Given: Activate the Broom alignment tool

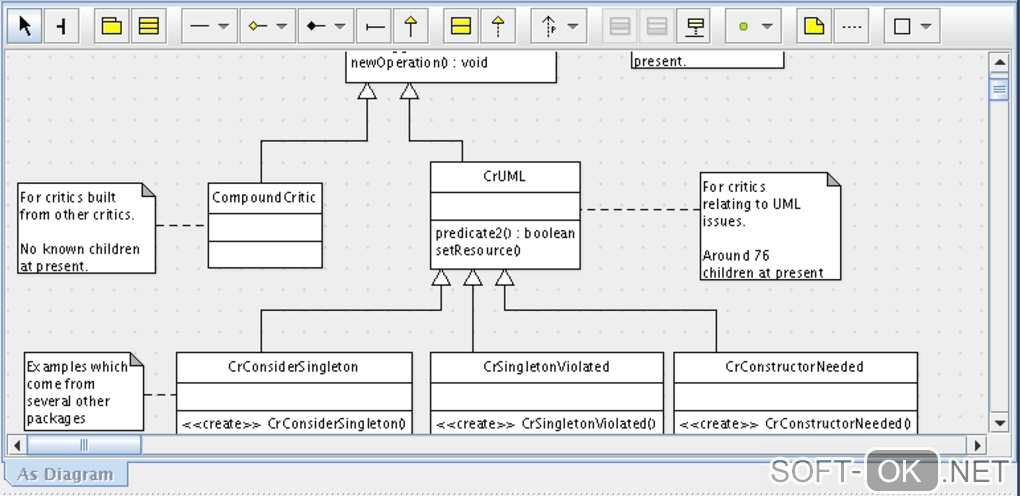Looking at the screenshot, I should pyautogui.click(x=62, y=27).
